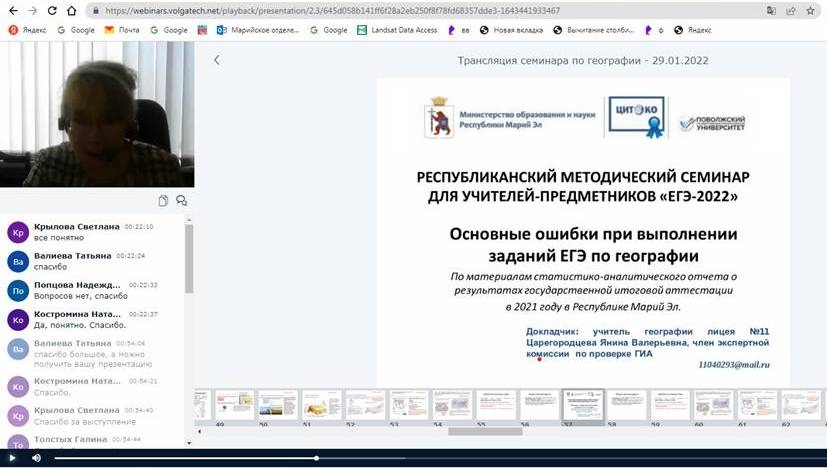This screenshot has width=827, height=468.
Task: Bookmark page with star icon
Action: pyautogui.click(x=791, y=10)
